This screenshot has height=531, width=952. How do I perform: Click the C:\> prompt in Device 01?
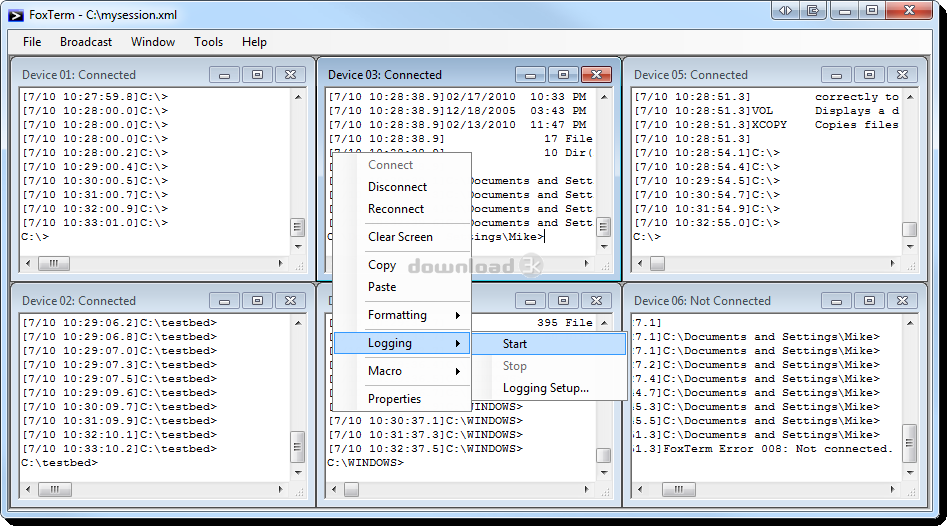pyautogui.click(x=35, y=237)
